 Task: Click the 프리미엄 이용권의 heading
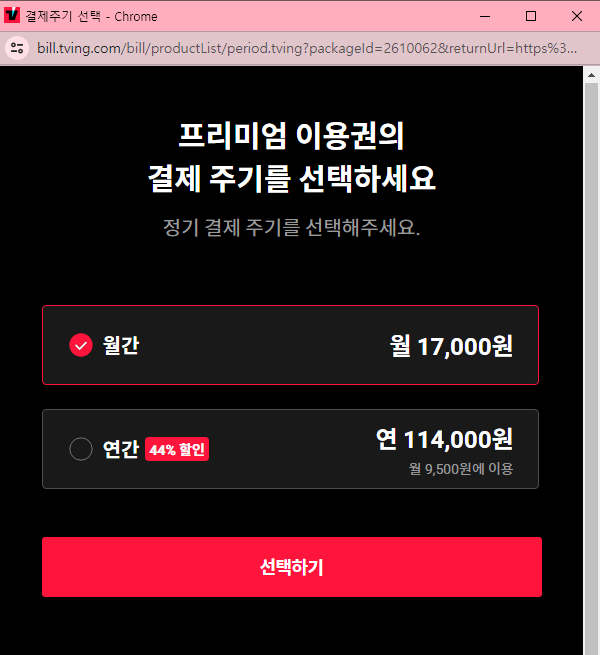click(291, 136)
